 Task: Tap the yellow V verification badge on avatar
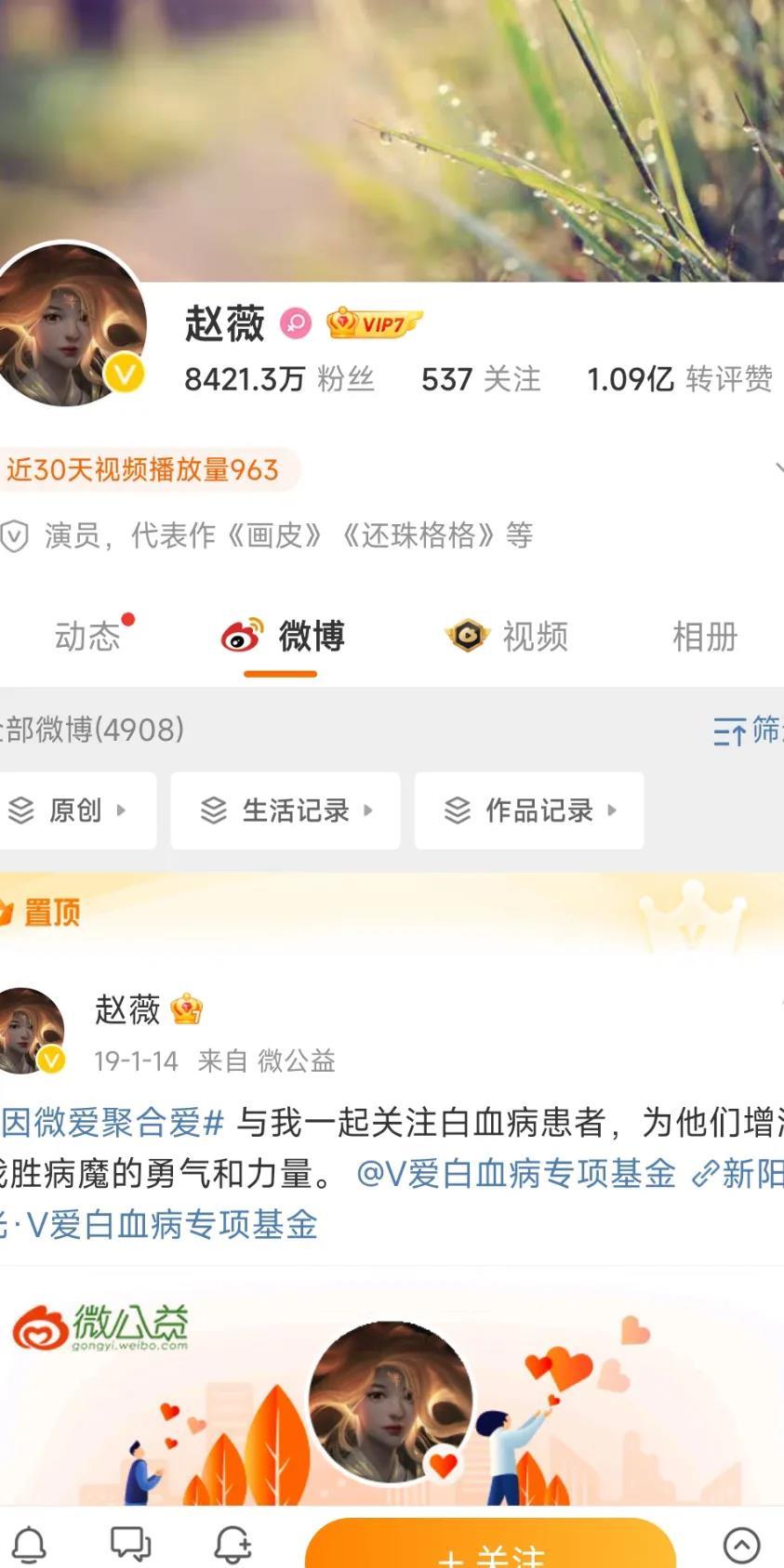[125, 375]
